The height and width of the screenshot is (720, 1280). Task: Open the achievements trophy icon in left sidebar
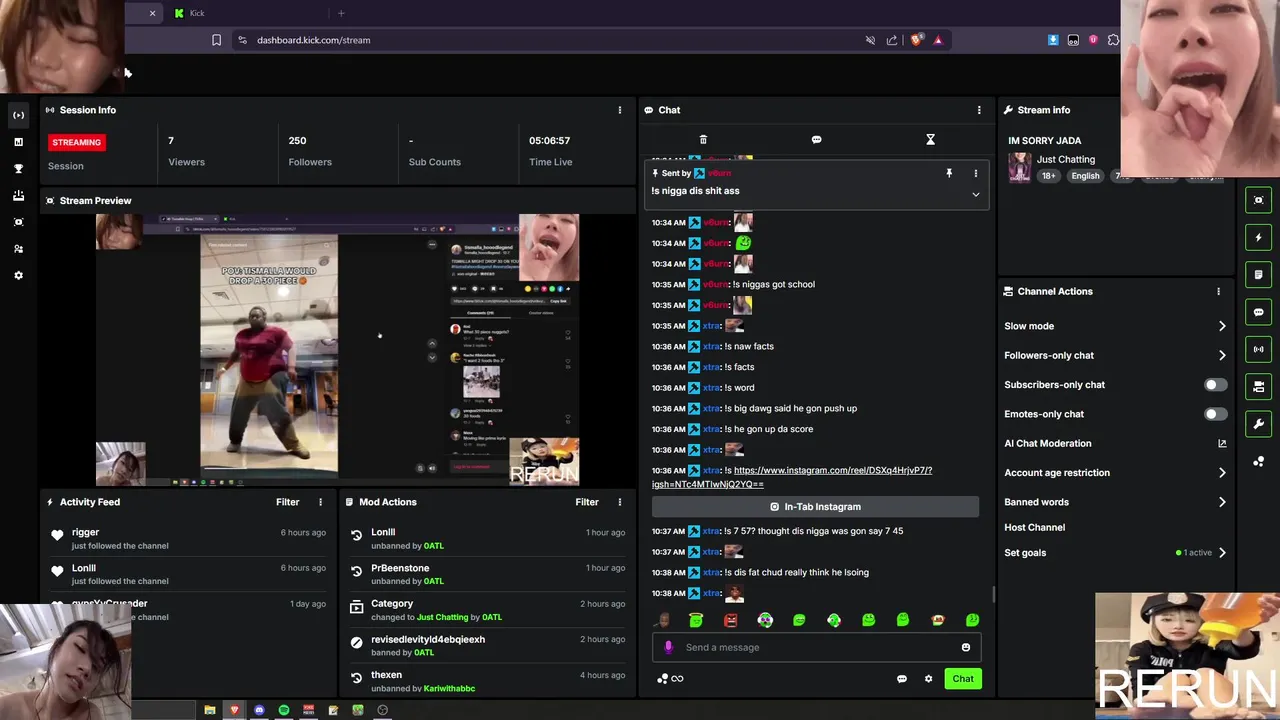(18, 168)
